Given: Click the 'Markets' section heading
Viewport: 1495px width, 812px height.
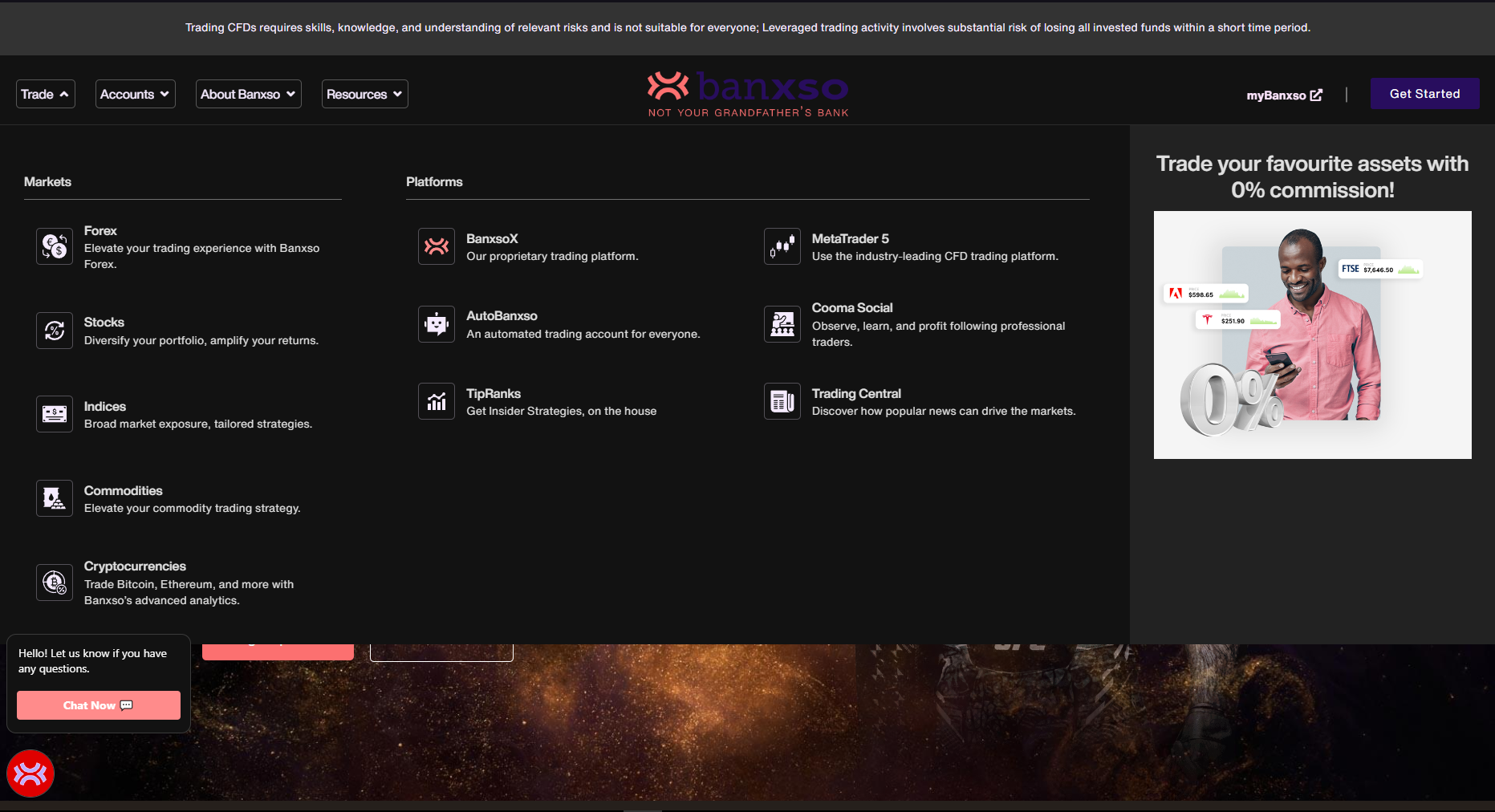Looking at the screenshot, I should click(x=47, y=181).
